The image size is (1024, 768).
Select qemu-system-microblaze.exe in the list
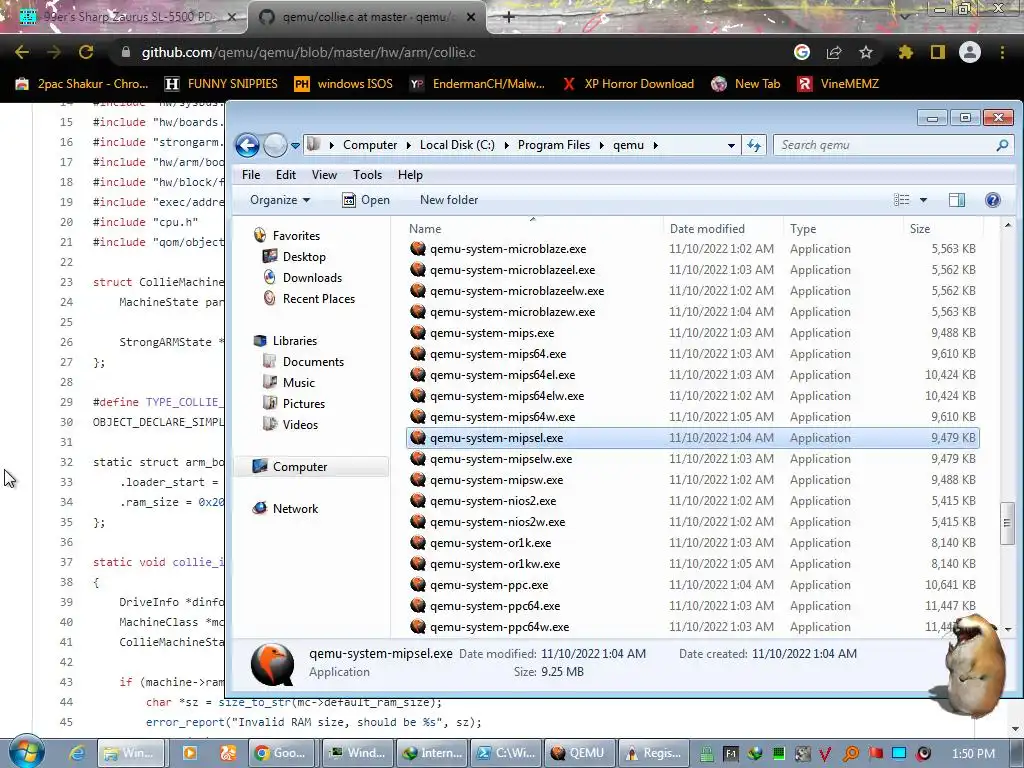point(692,249)
